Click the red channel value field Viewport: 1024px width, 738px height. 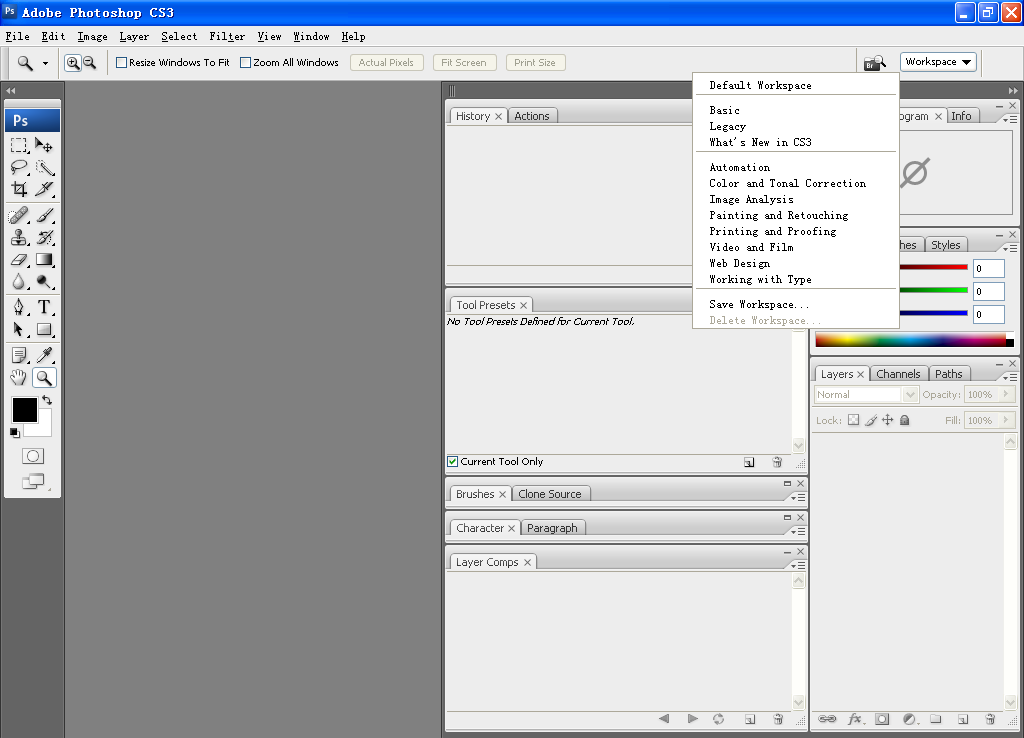click(989, 268)
